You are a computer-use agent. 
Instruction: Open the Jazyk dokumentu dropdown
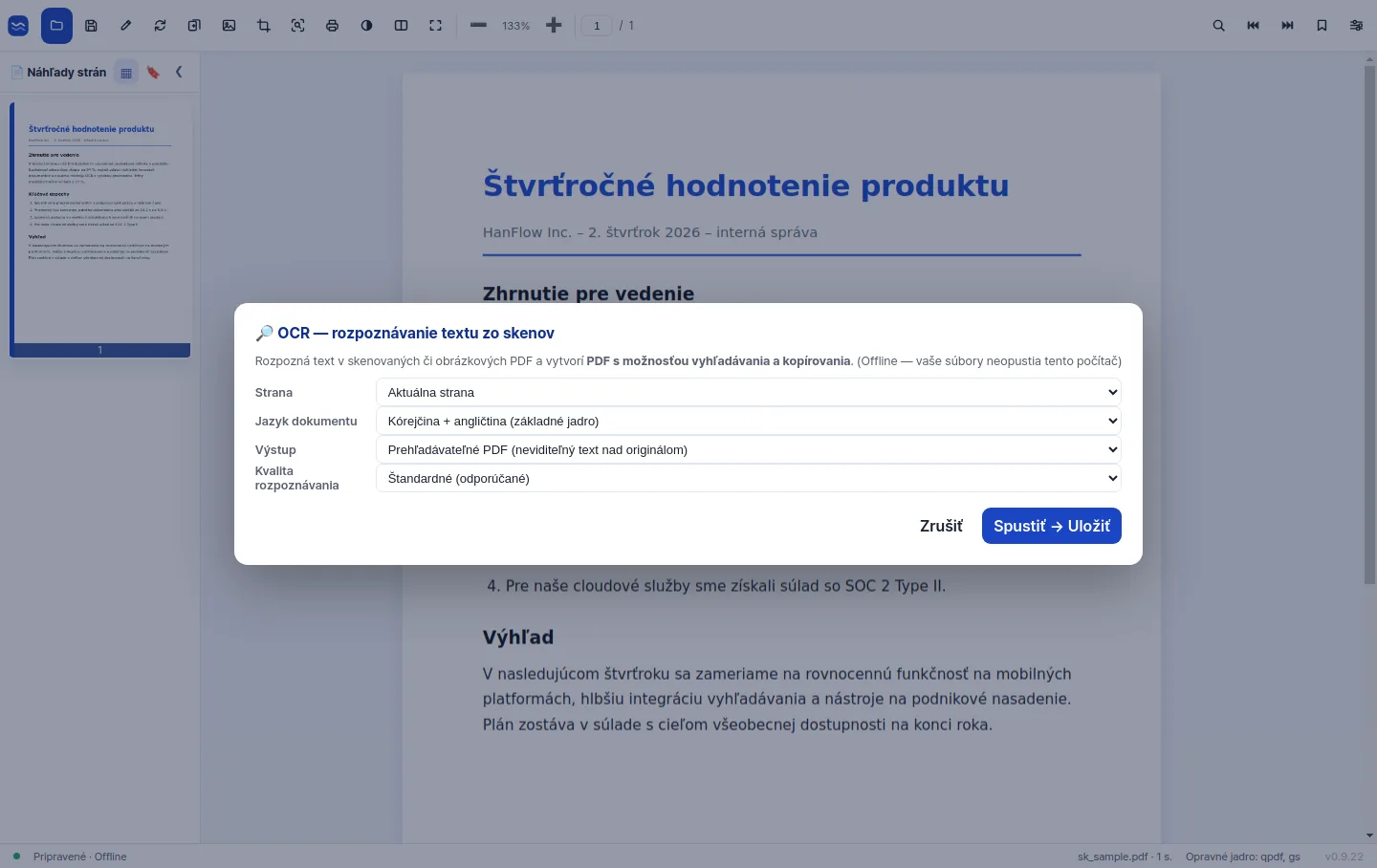pos(749,421)
